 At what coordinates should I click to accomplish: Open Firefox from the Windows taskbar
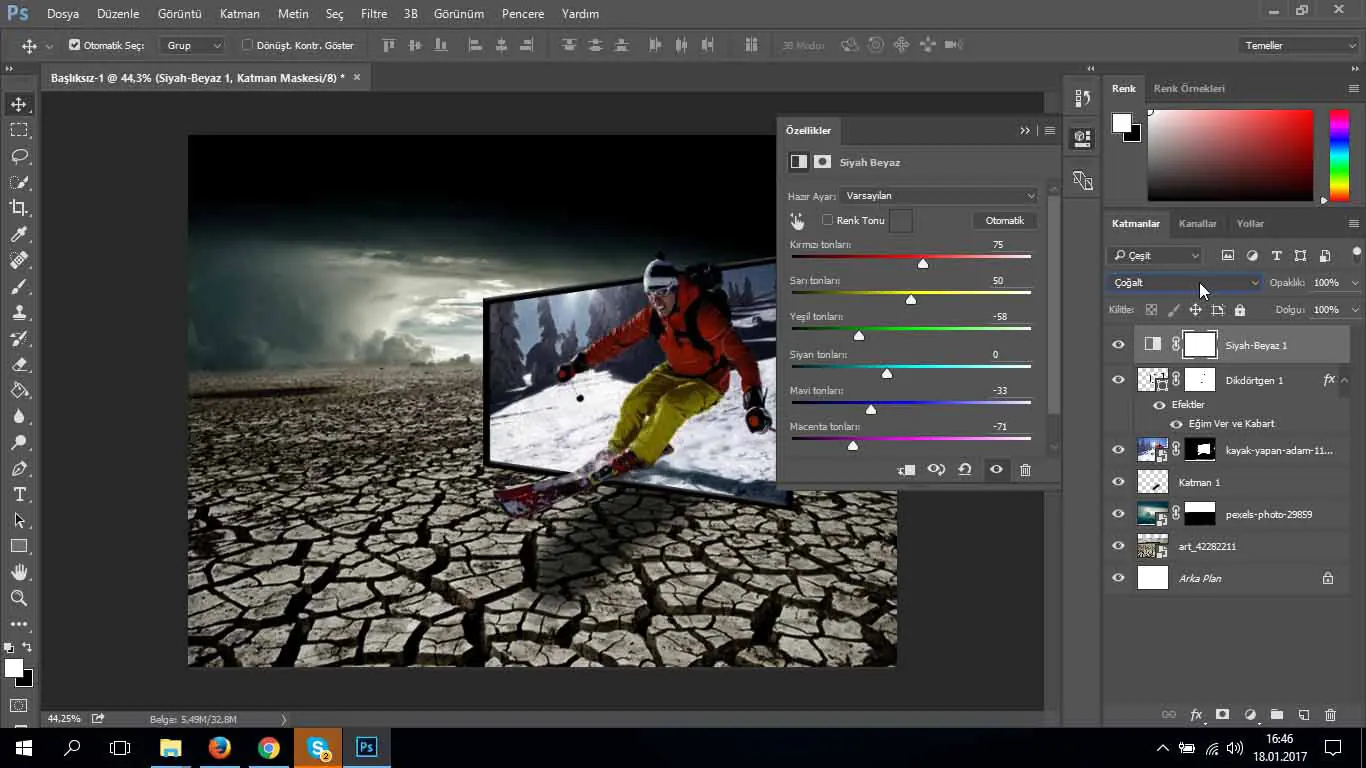pos(219,747)
